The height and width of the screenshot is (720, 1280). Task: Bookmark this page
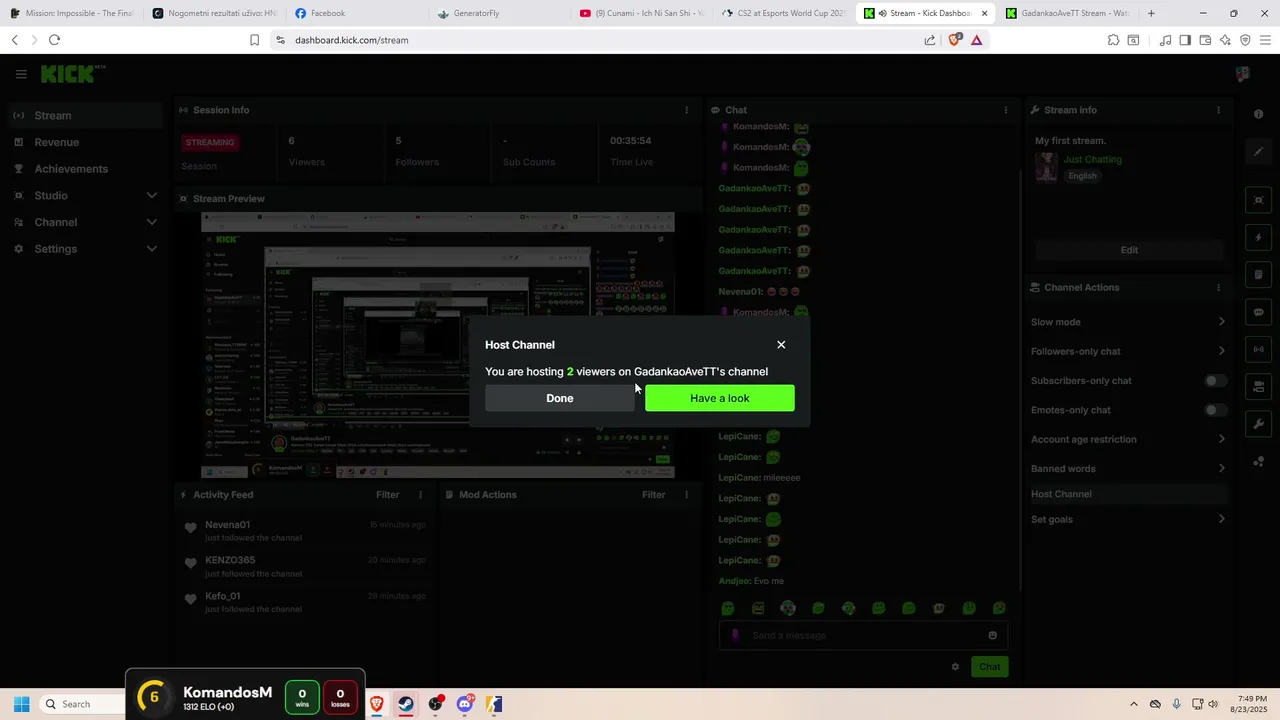coord(254,40)
